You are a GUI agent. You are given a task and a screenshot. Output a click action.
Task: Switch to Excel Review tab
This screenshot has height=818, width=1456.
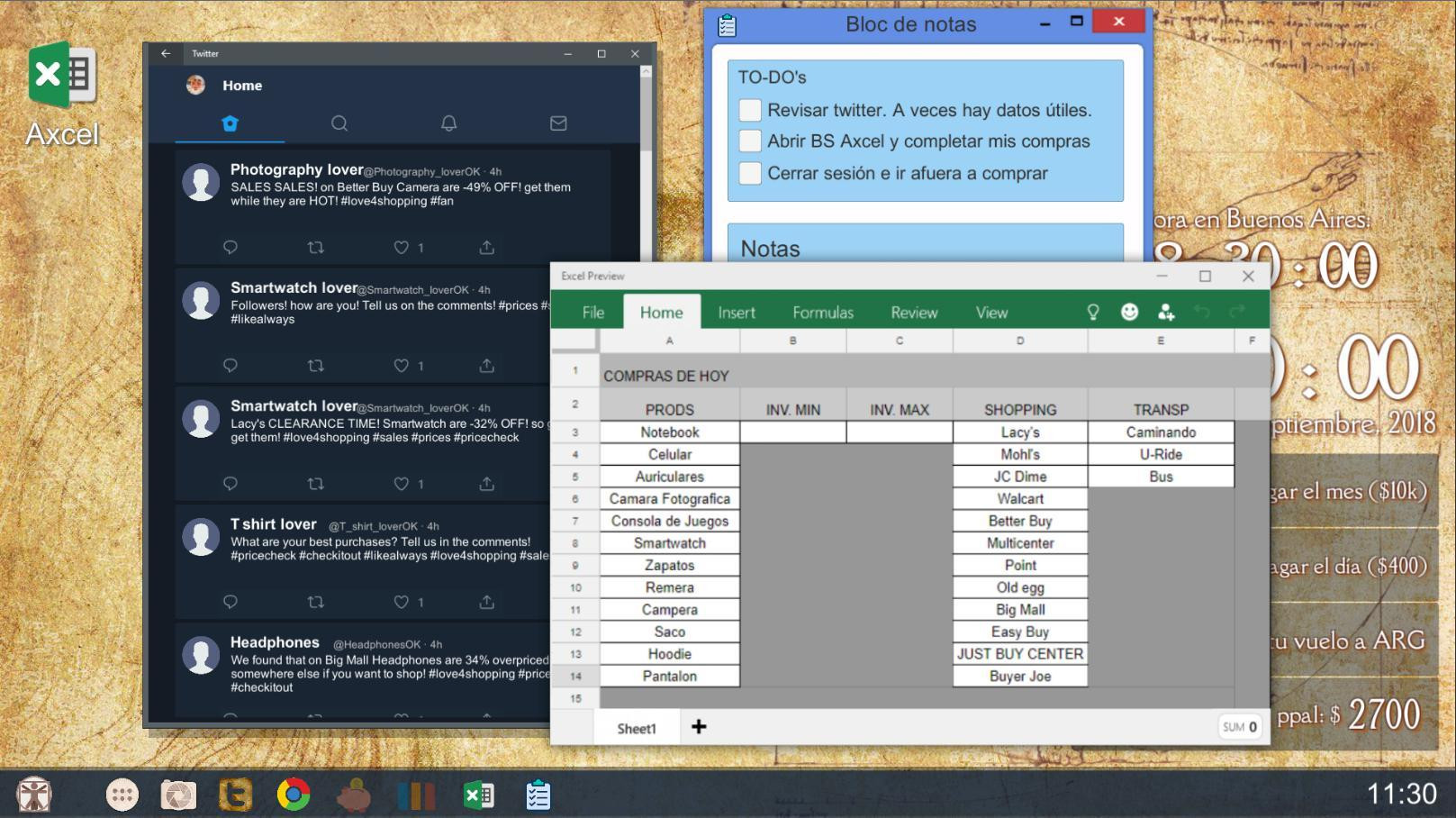point(914,313)
